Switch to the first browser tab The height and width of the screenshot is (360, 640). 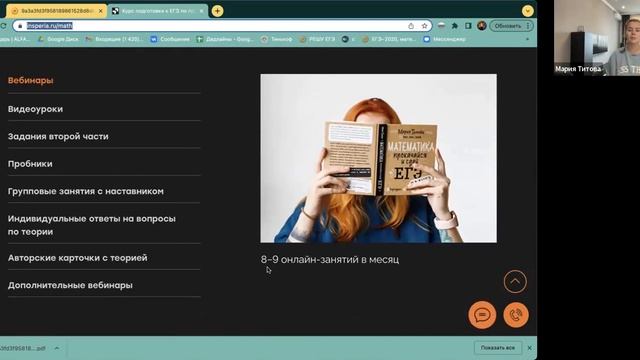coord(56,11)
